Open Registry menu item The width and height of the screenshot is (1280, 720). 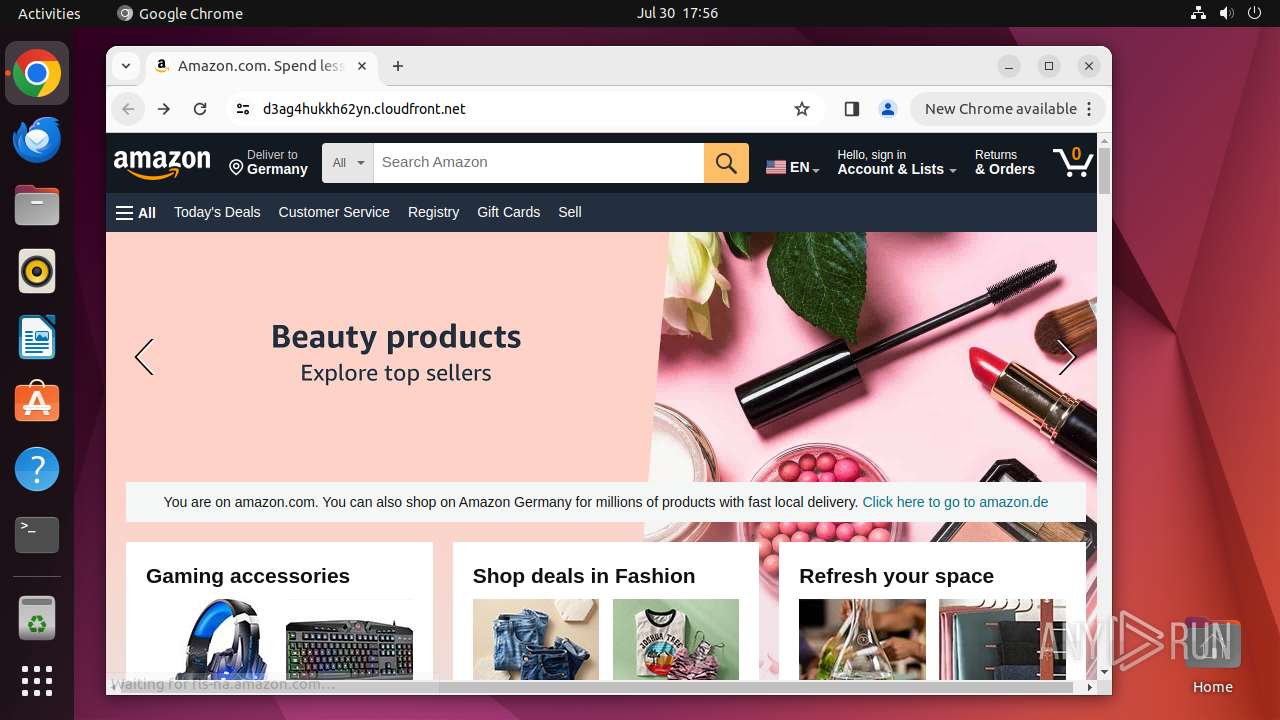point(433,212)
